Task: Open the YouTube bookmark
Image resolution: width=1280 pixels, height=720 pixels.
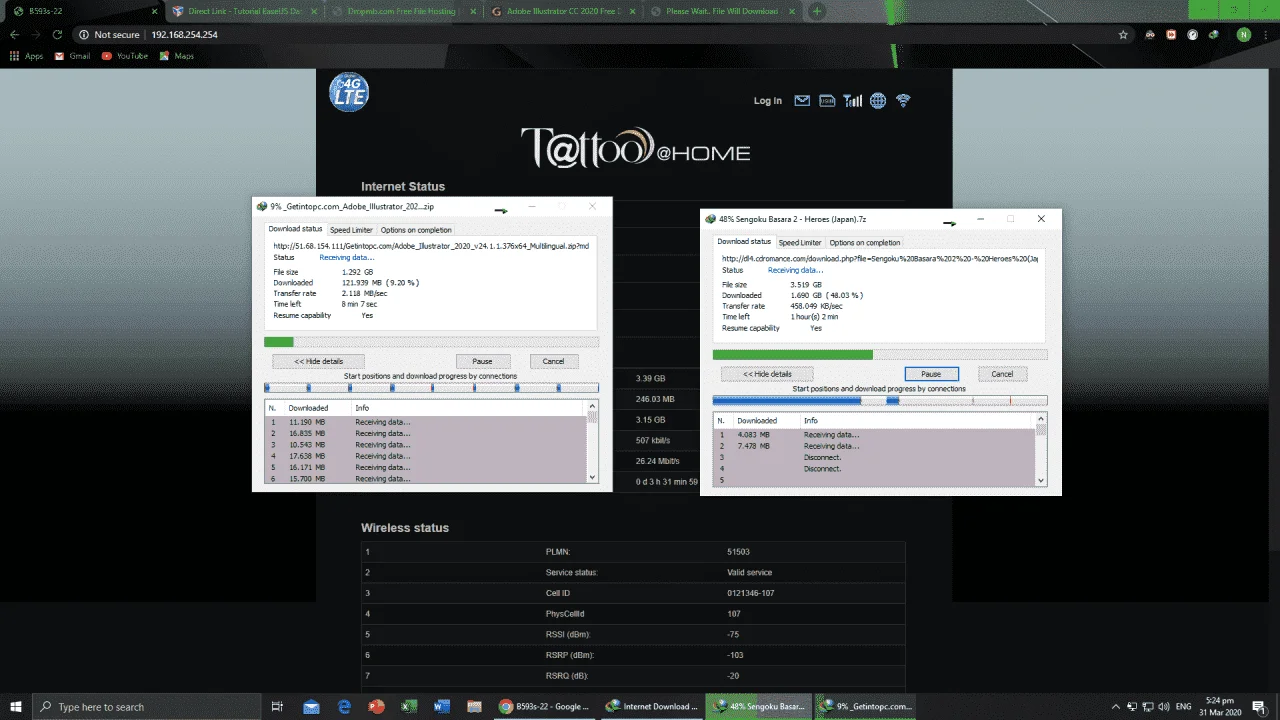Action: click(125, 56)
